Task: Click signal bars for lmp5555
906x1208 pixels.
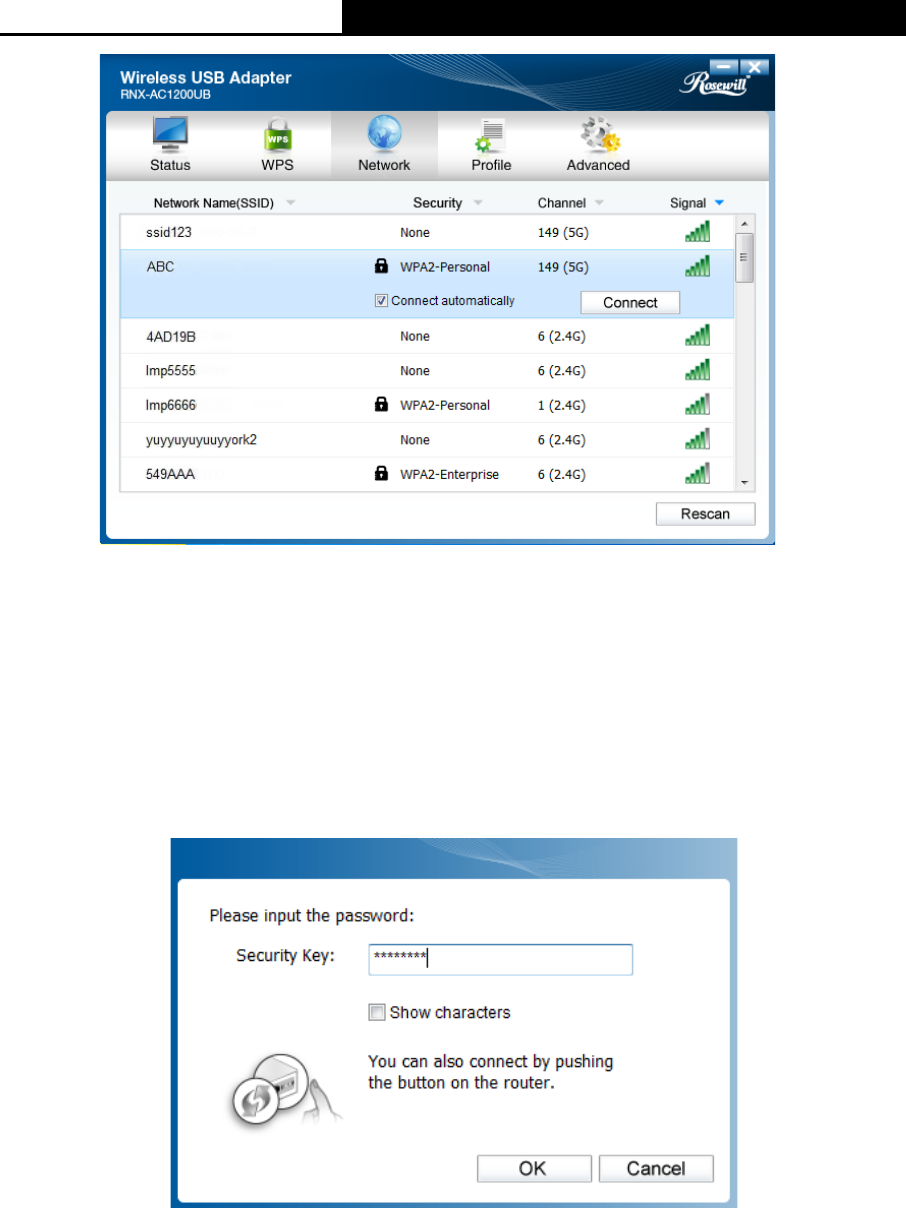Action: coord(697,370)
